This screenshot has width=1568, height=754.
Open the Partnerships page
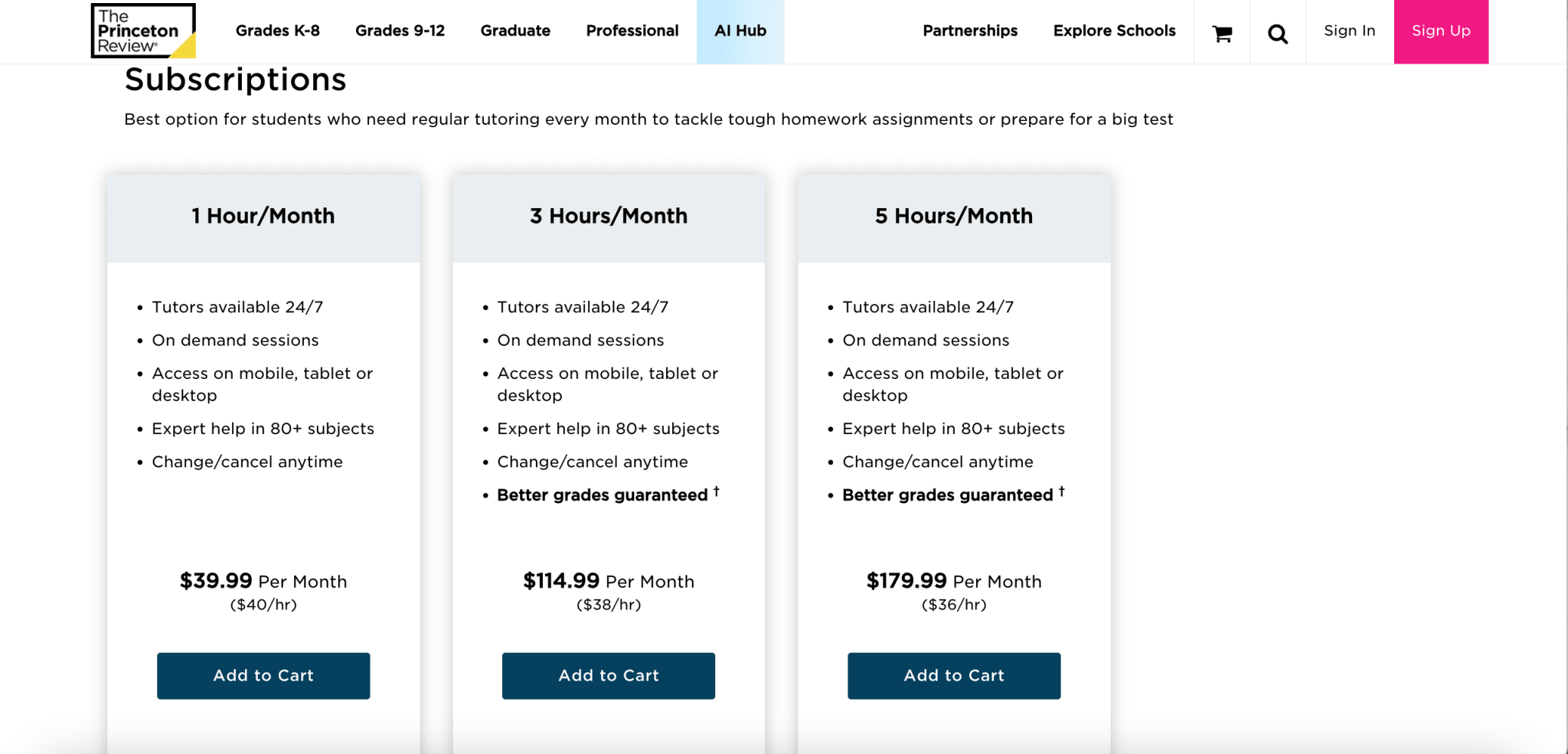click(969, 31)
